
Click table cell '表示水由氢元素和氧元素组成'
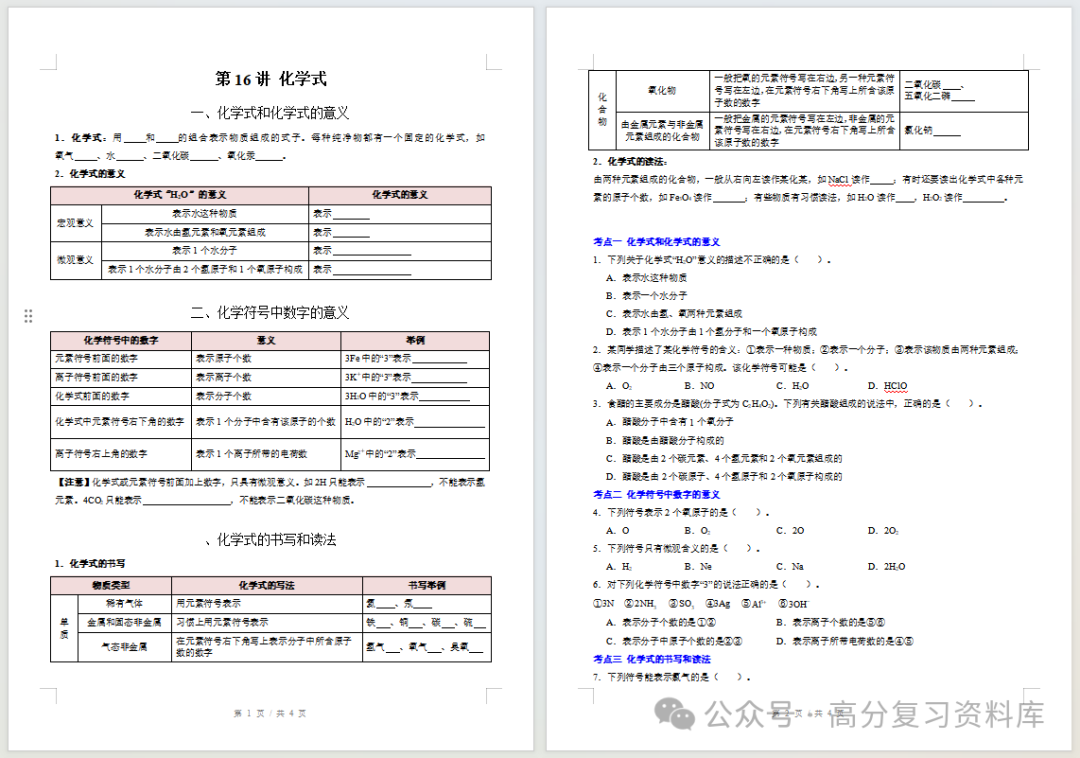(x=205, y=233)
